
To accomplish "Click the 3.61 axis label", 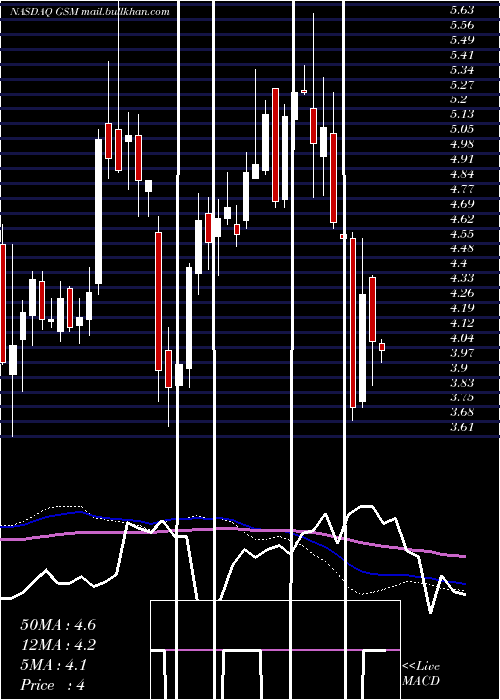I will click(x=462, y=427).
